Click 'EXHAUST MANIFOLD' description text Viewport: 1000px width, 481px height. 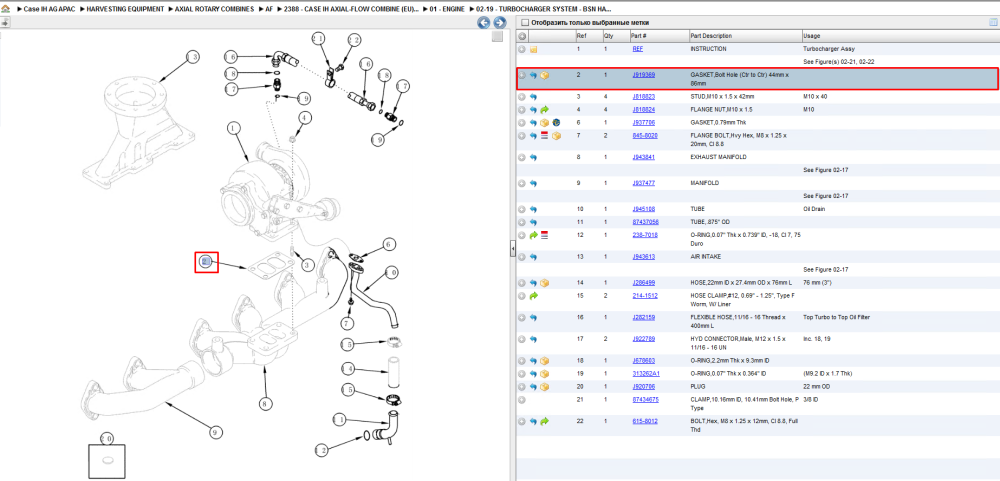point(719,158)
